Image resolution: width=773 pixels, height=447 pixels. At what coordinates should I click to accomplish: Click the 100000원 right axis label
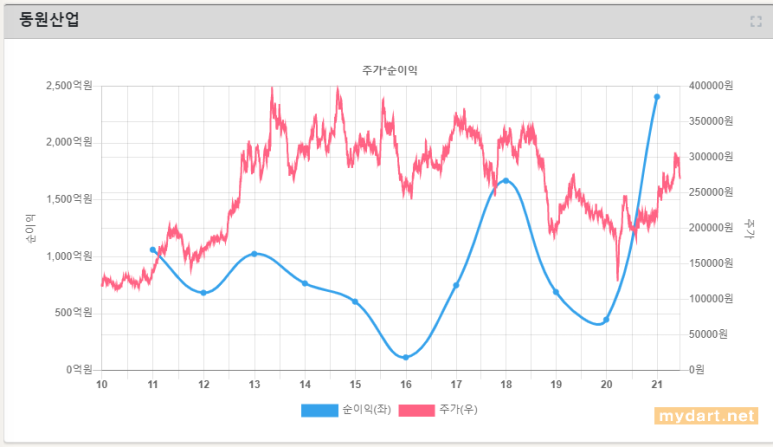tap(711, 299)
